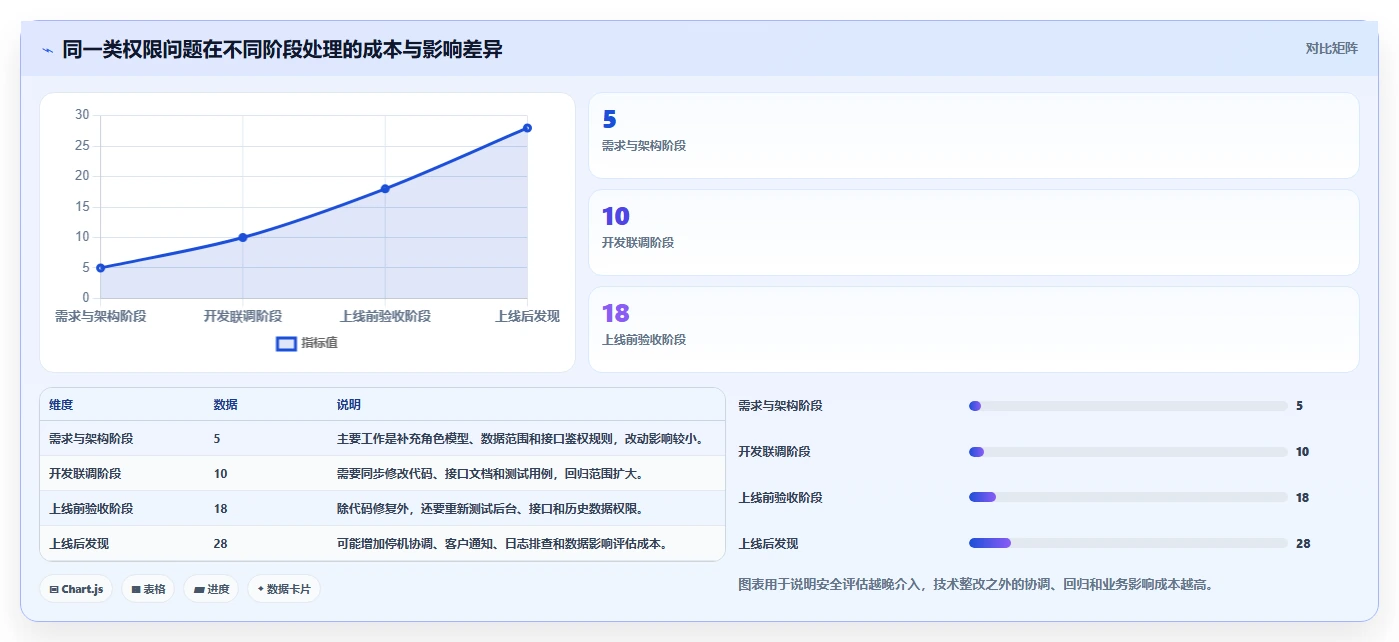Click 开发联调阶段 in the table's first column

pos(85,473)
